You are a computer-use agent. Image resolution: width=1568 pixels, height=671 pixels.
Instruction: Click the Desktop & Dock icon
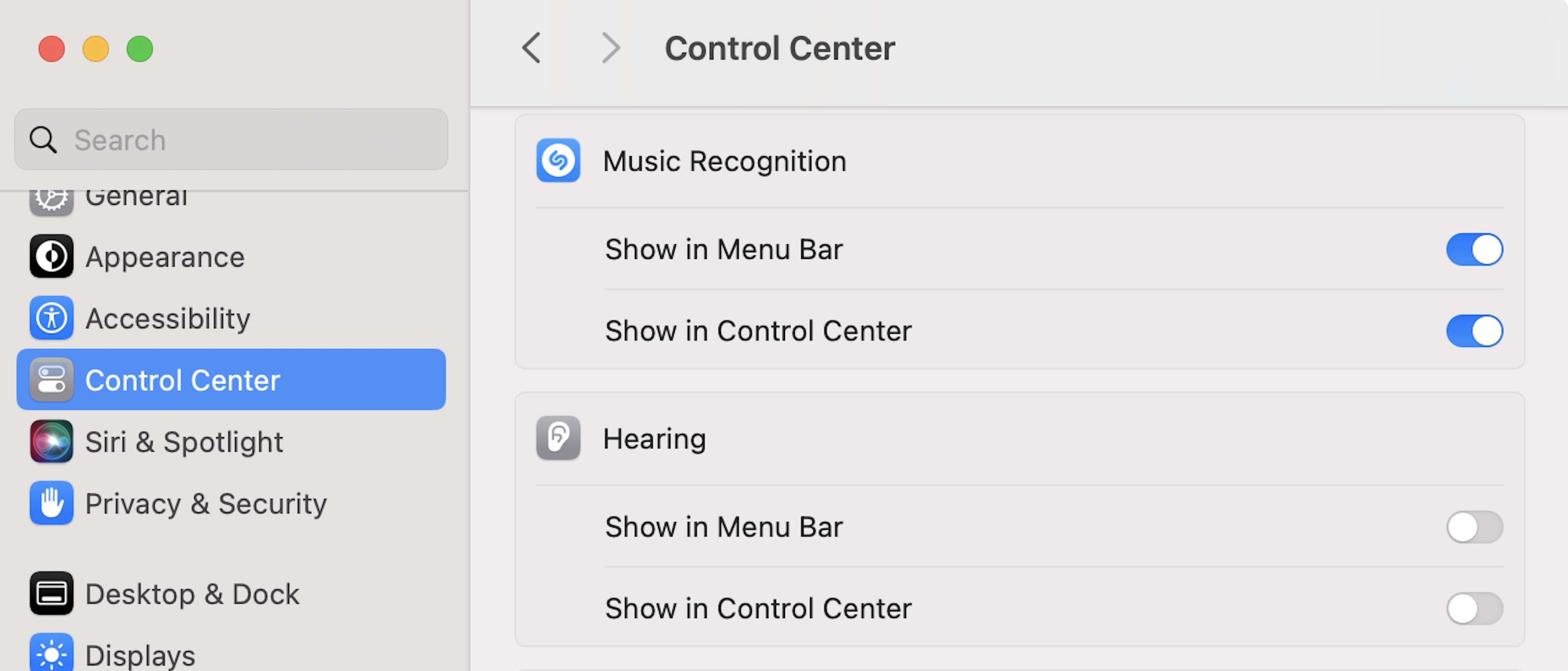51,594
